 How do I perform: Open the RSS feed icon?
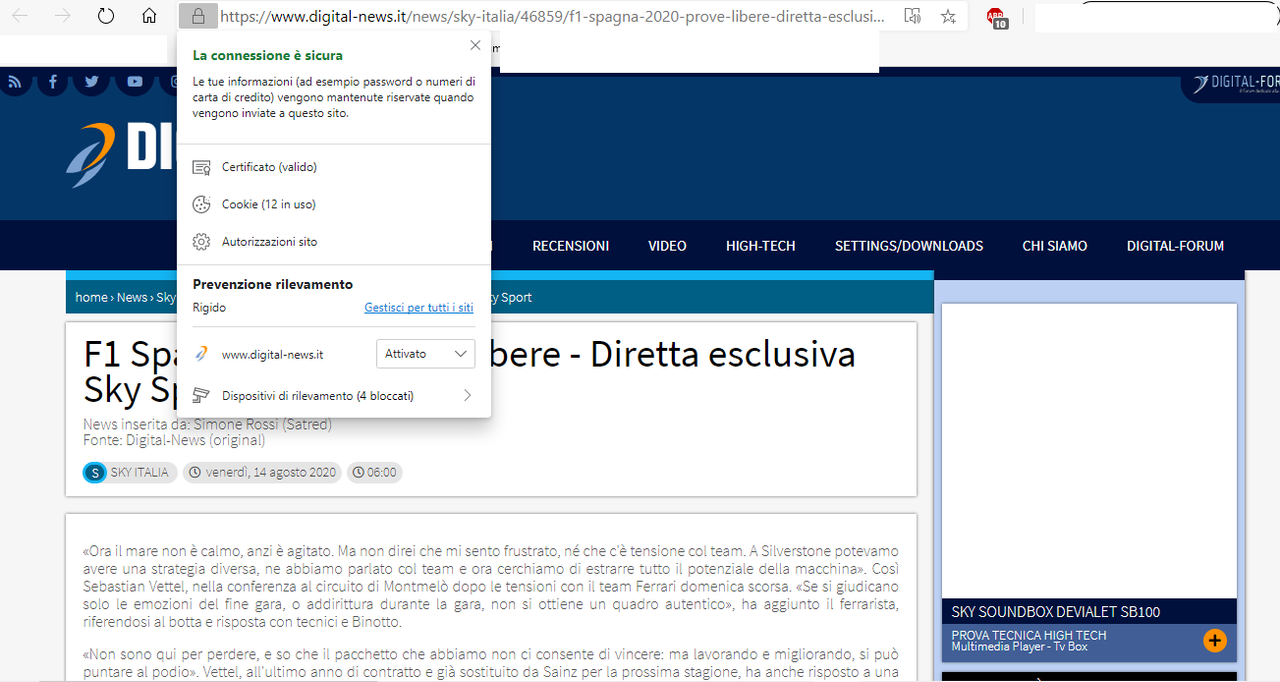click(x=14, y=82)
